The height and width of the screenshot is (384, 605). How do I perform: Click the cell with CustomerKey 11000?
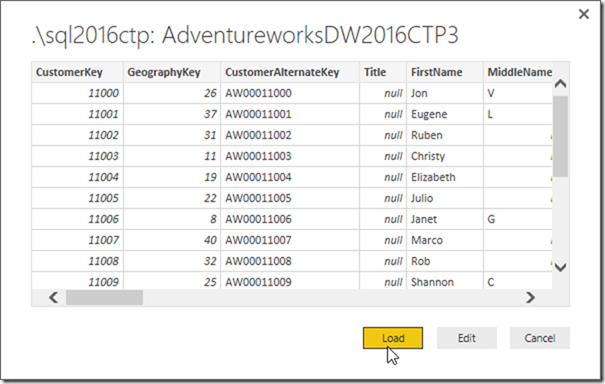(x=78, y=93)
